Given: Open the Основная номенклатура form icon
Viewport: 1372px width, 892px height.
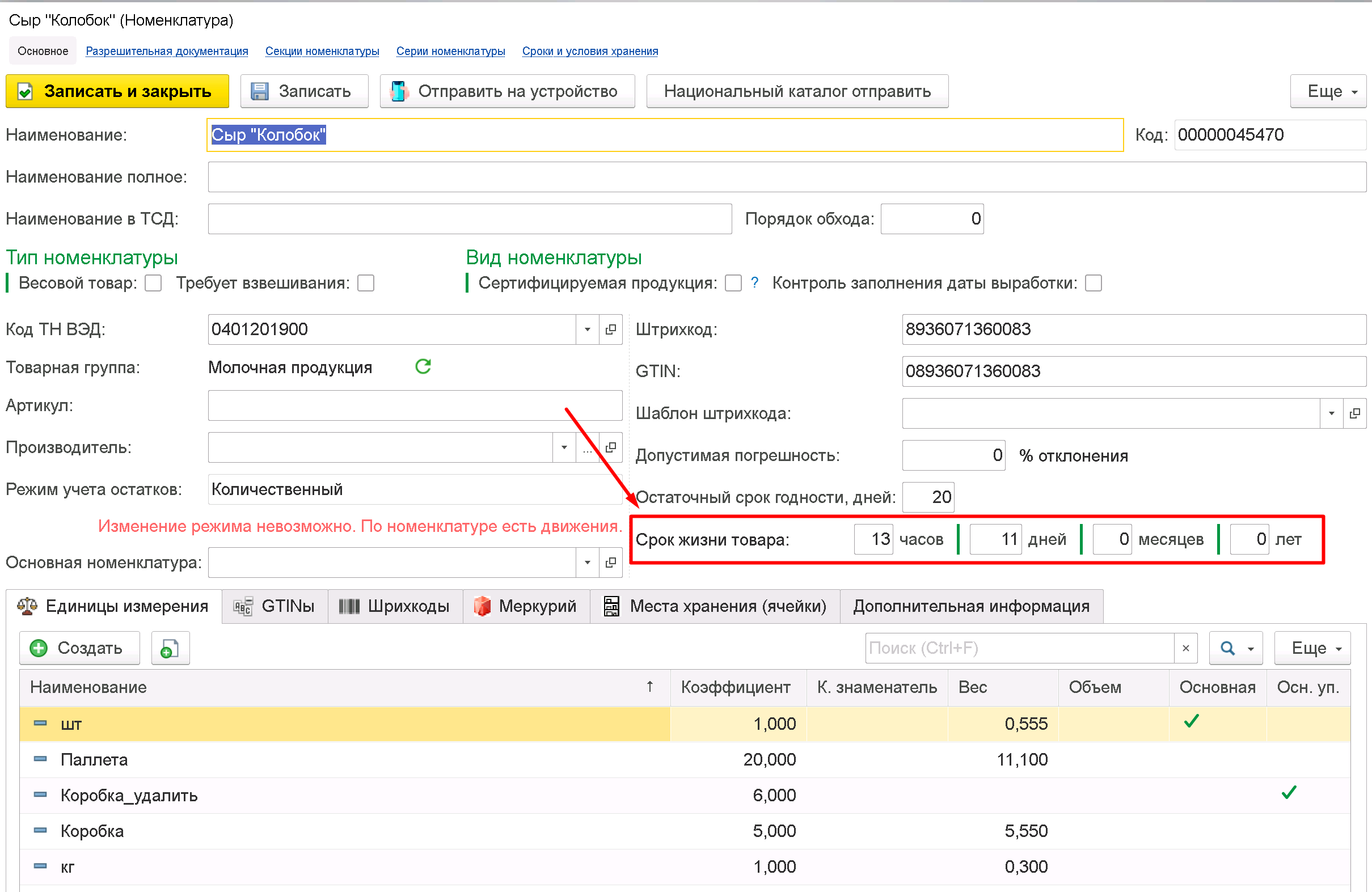Looking at the screenshot, I should pyautogui.click(x=610, y=563).
